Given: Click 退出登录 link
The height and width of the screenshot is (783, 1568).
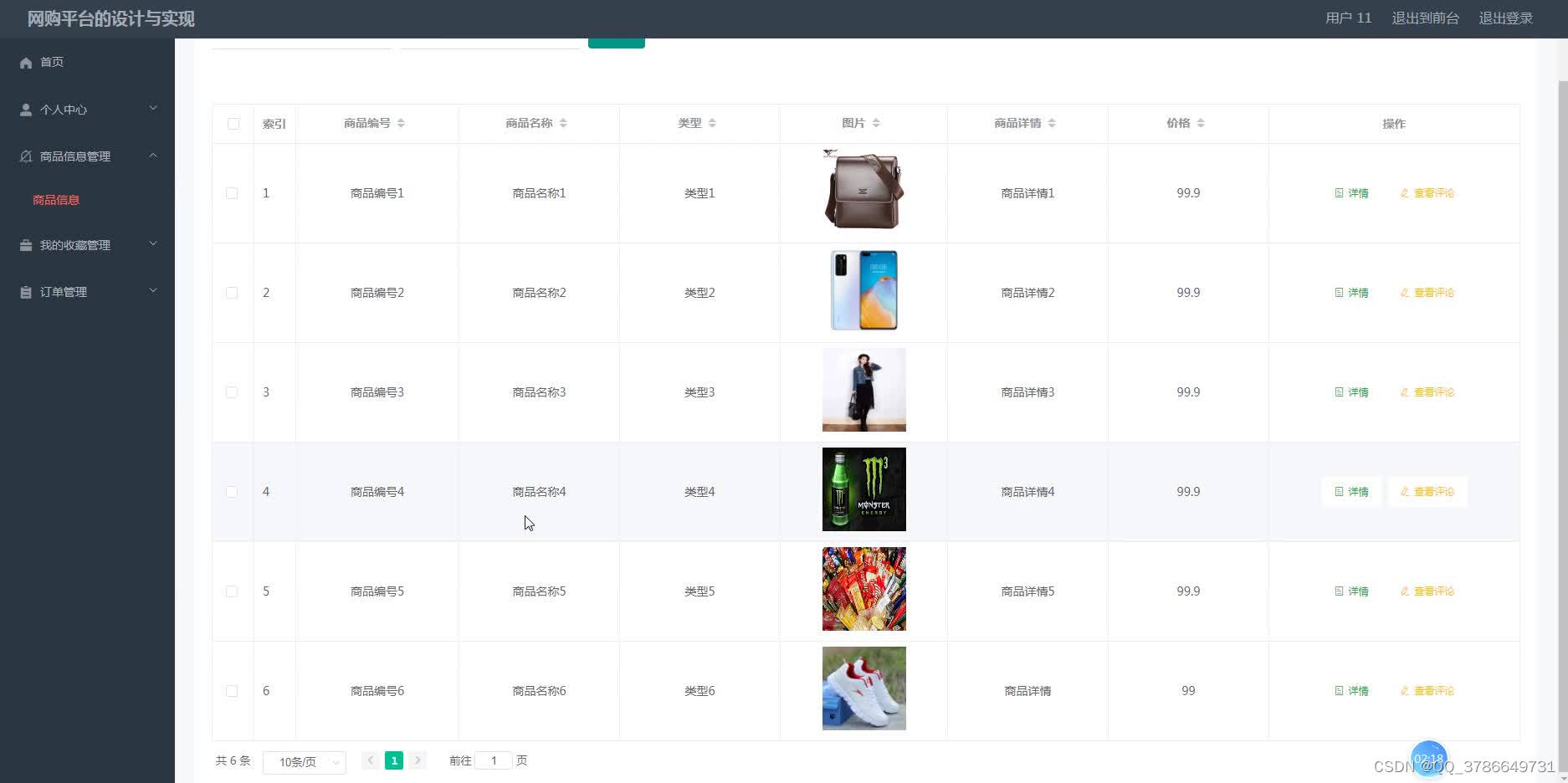Looking at the screenshot, I should coord(1505,18).
